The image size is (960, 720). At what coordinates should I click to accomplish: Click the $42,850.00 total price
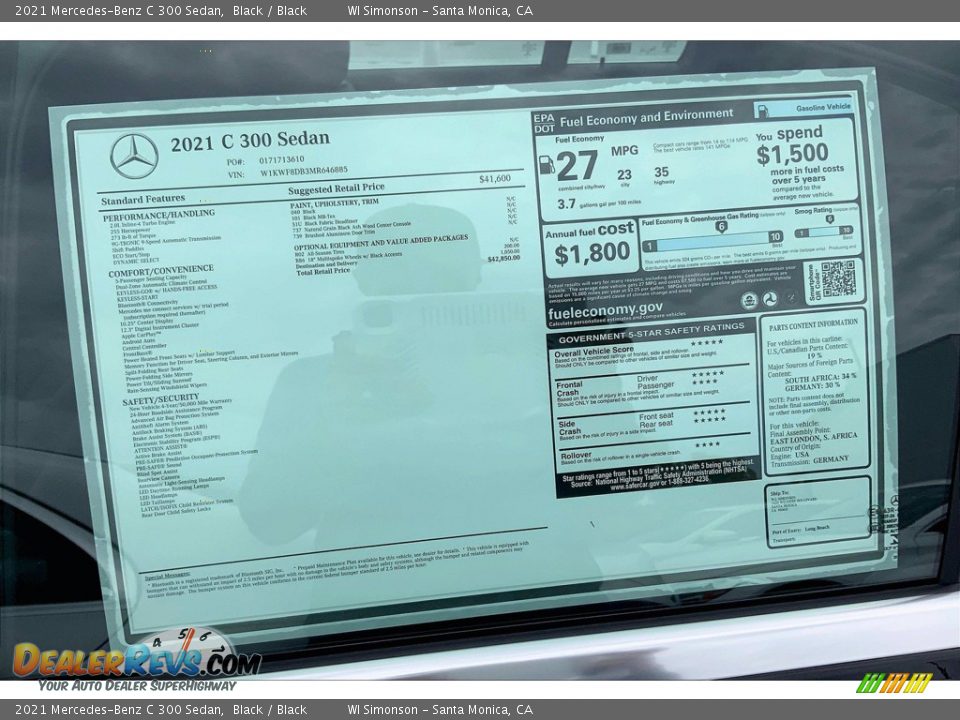pyautogui.click(x=503, y=258)
